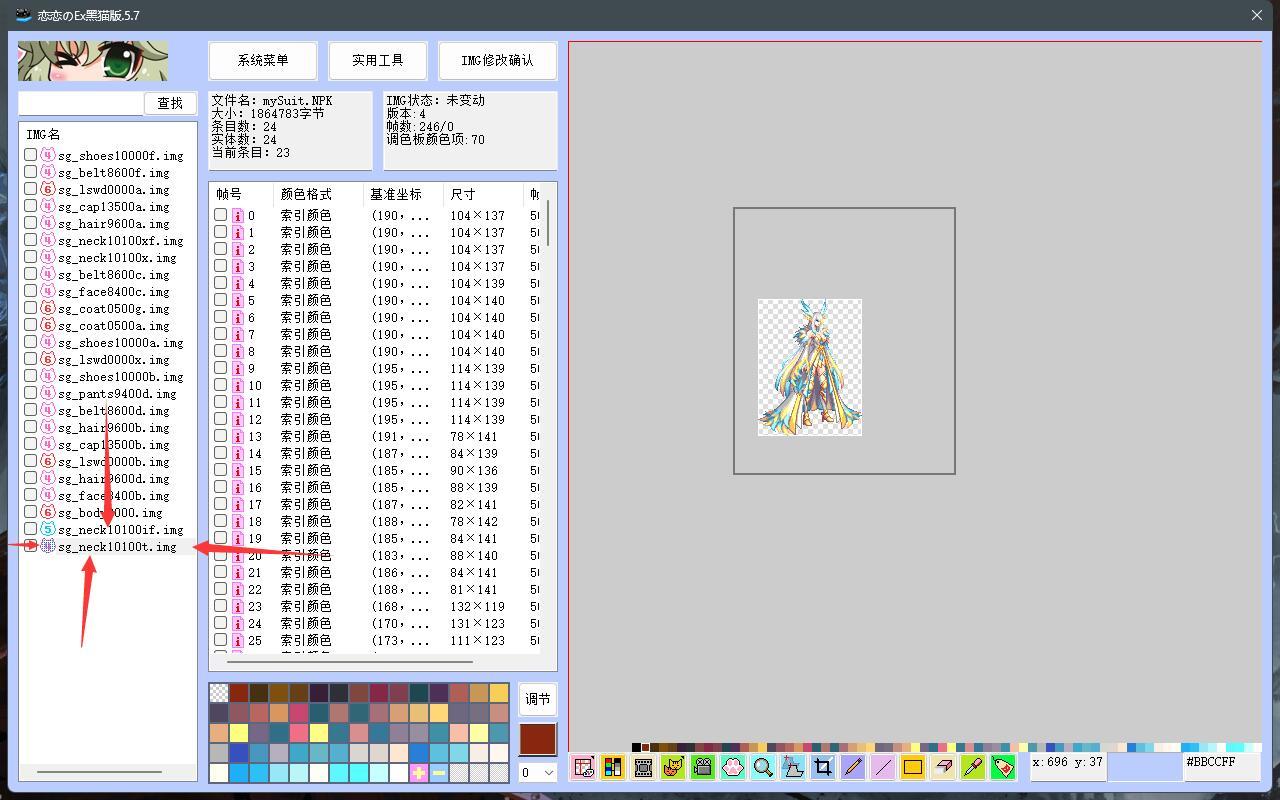1280x800 pixels.
Task: Tick checkbox for frame 17
Action: pos(220,504)
